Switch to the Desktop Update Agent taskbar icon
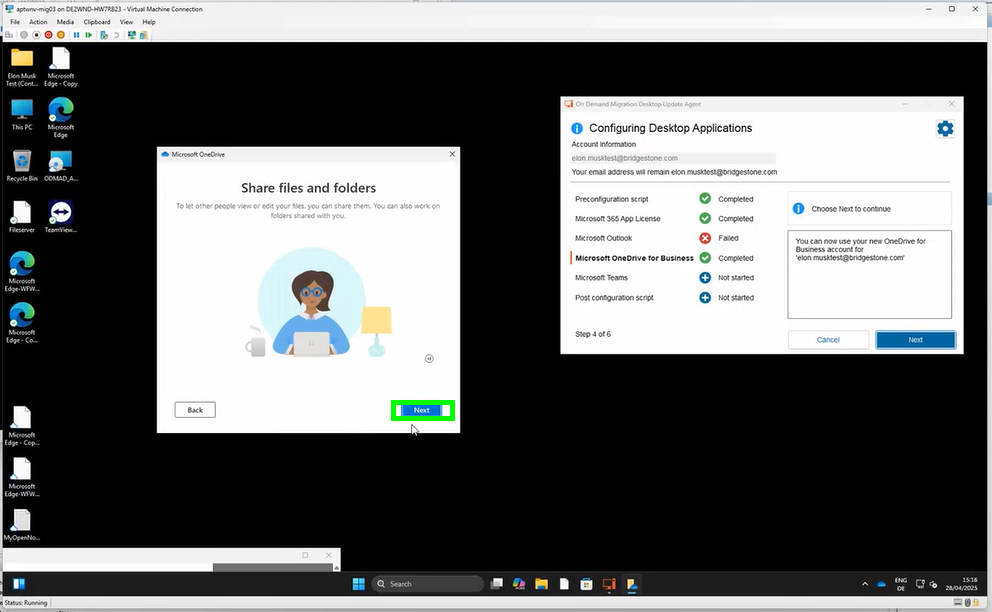 (609, 584)
